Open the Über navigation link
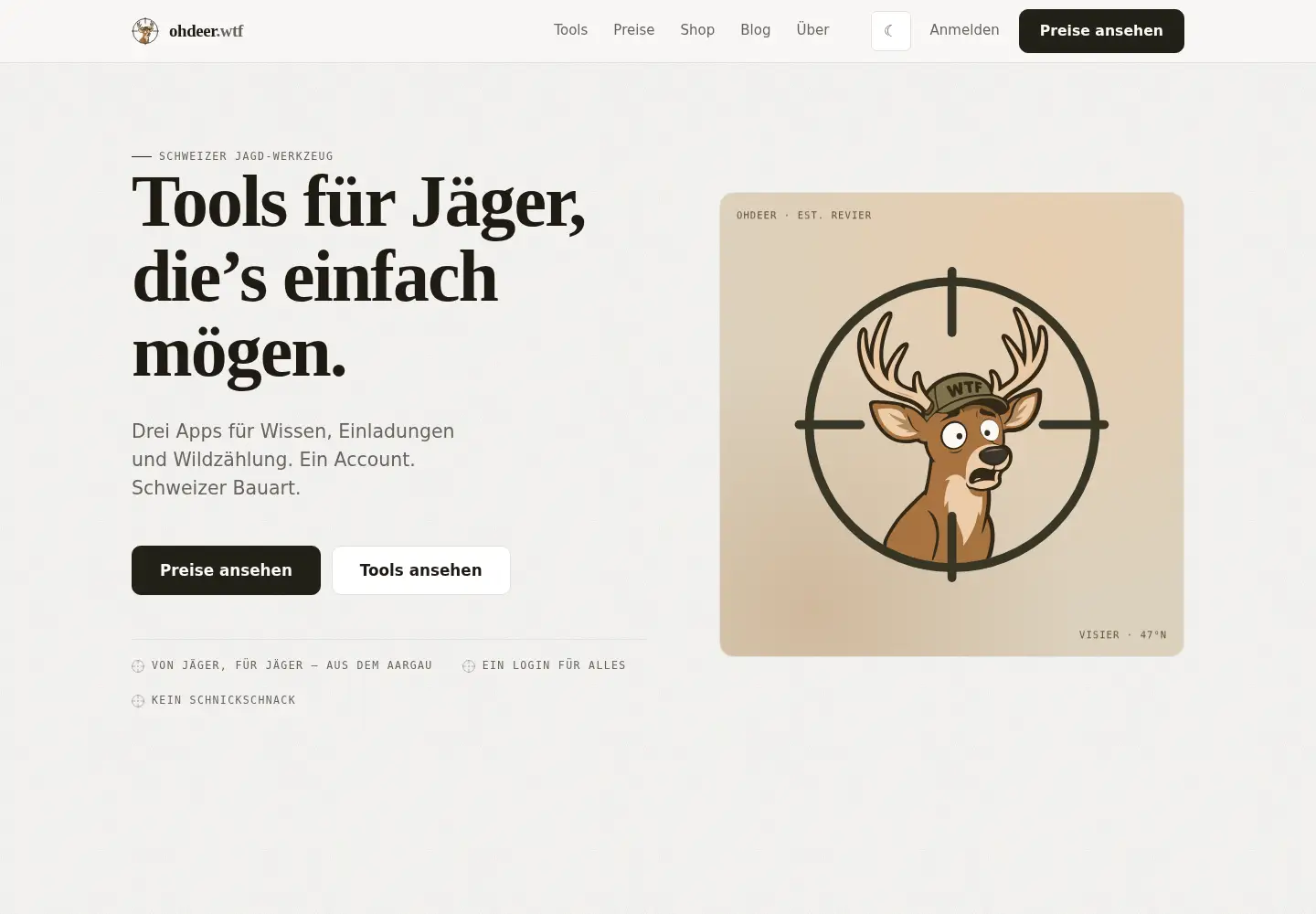Viewport: 1316px width, 914px height. [x=812, y=30]
